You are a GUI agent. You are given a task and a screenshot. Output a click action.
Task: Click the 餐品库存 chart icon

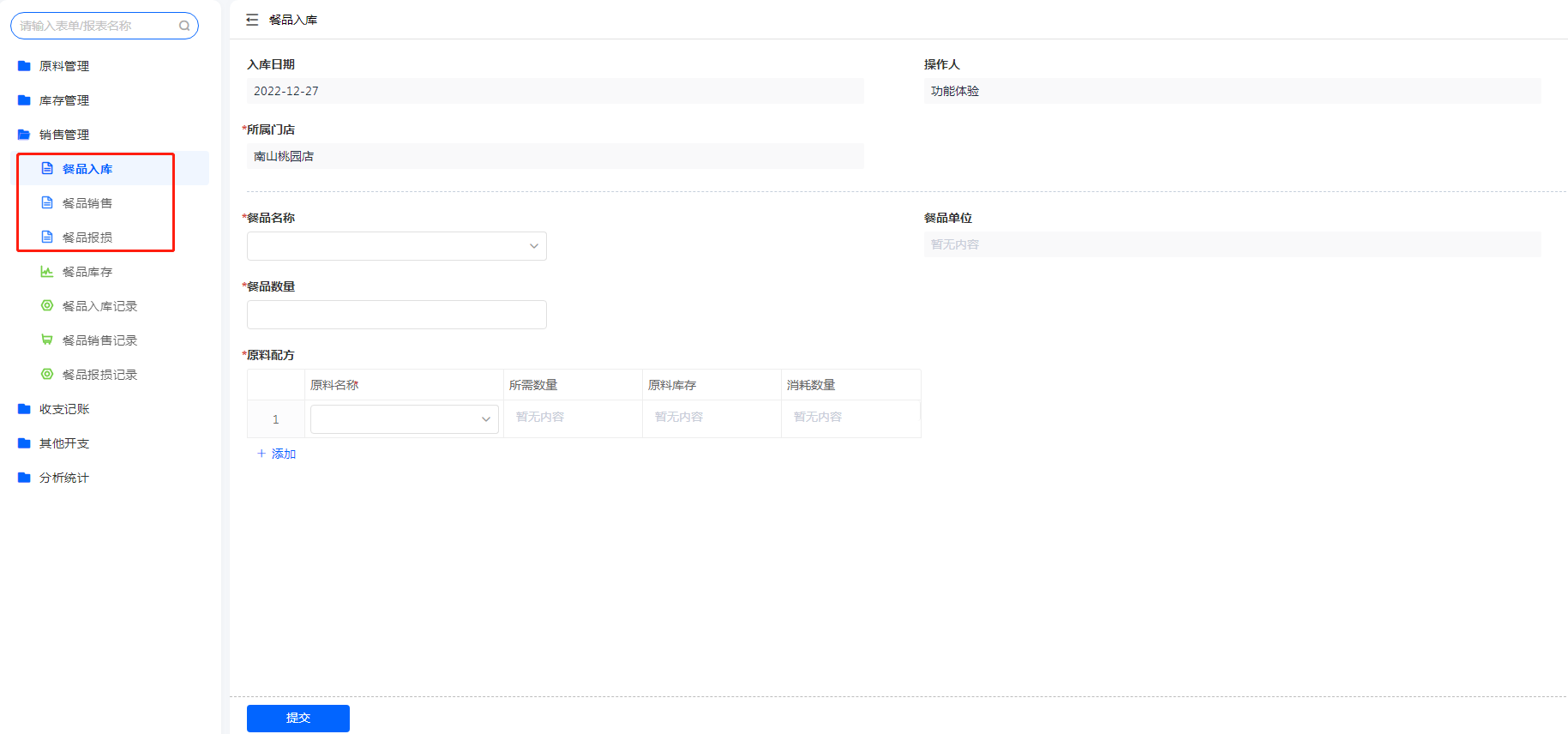point(47,272)
